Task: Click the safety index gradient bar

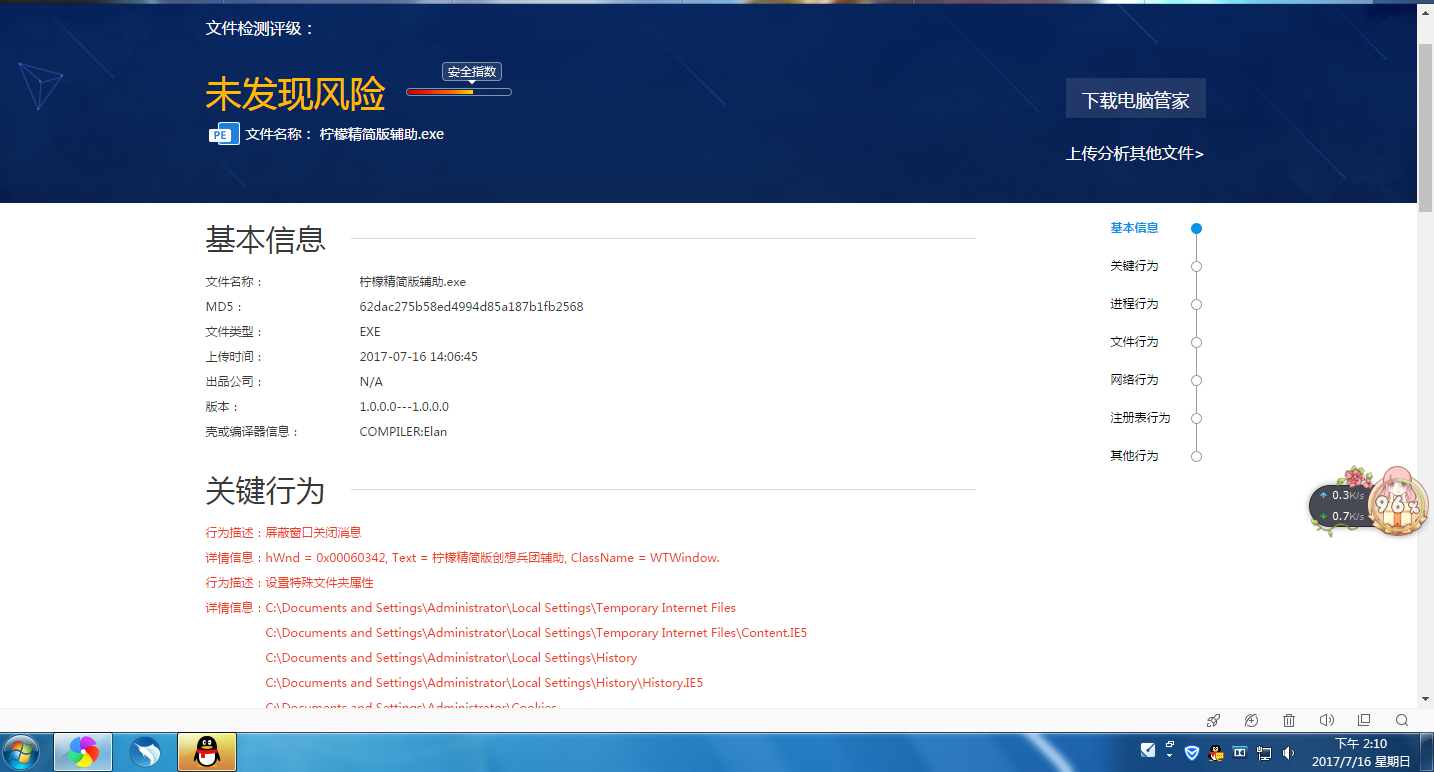Action: point(459,92)
